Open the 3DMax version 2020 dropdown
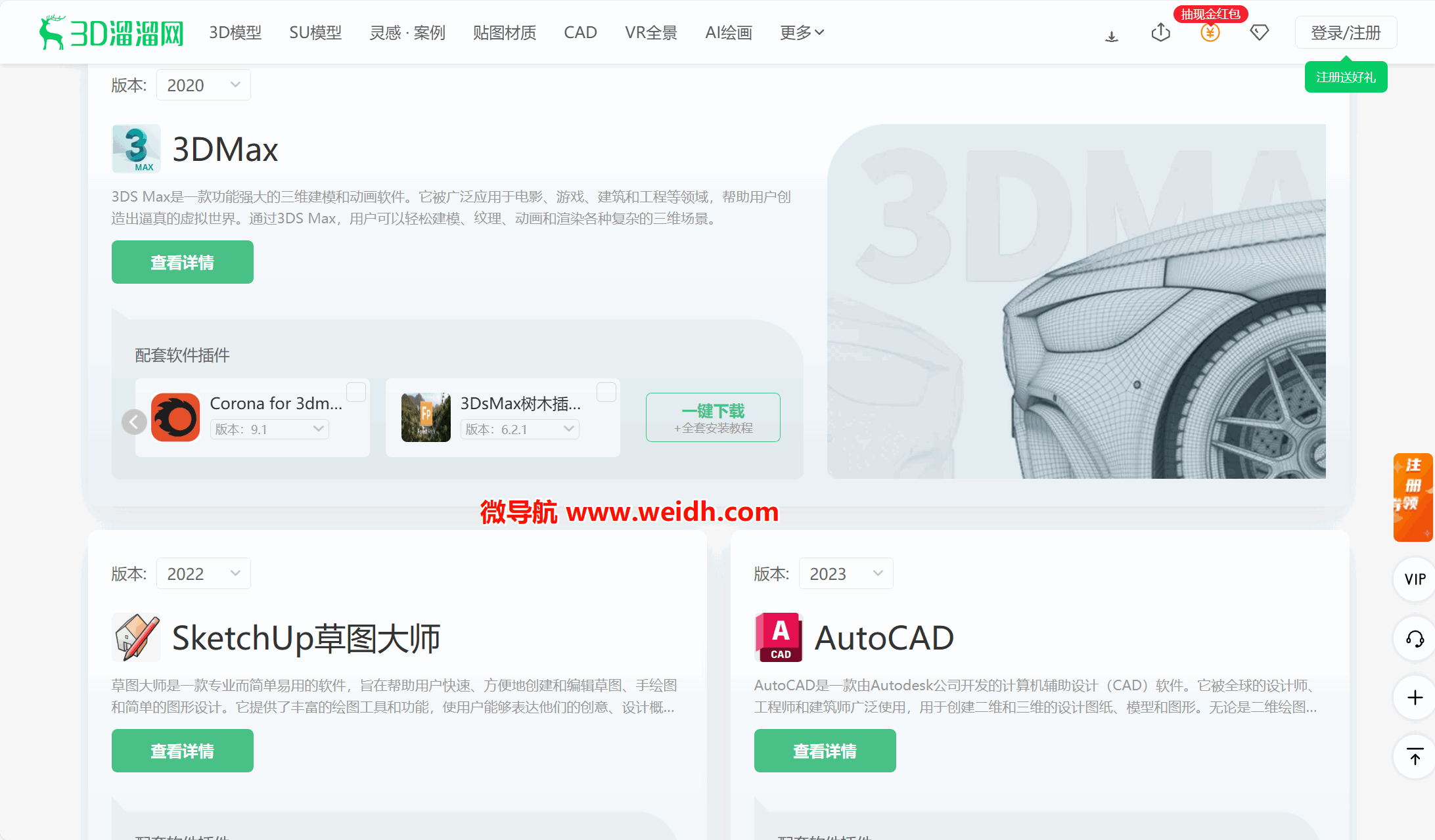 click(x=204, y=85)
